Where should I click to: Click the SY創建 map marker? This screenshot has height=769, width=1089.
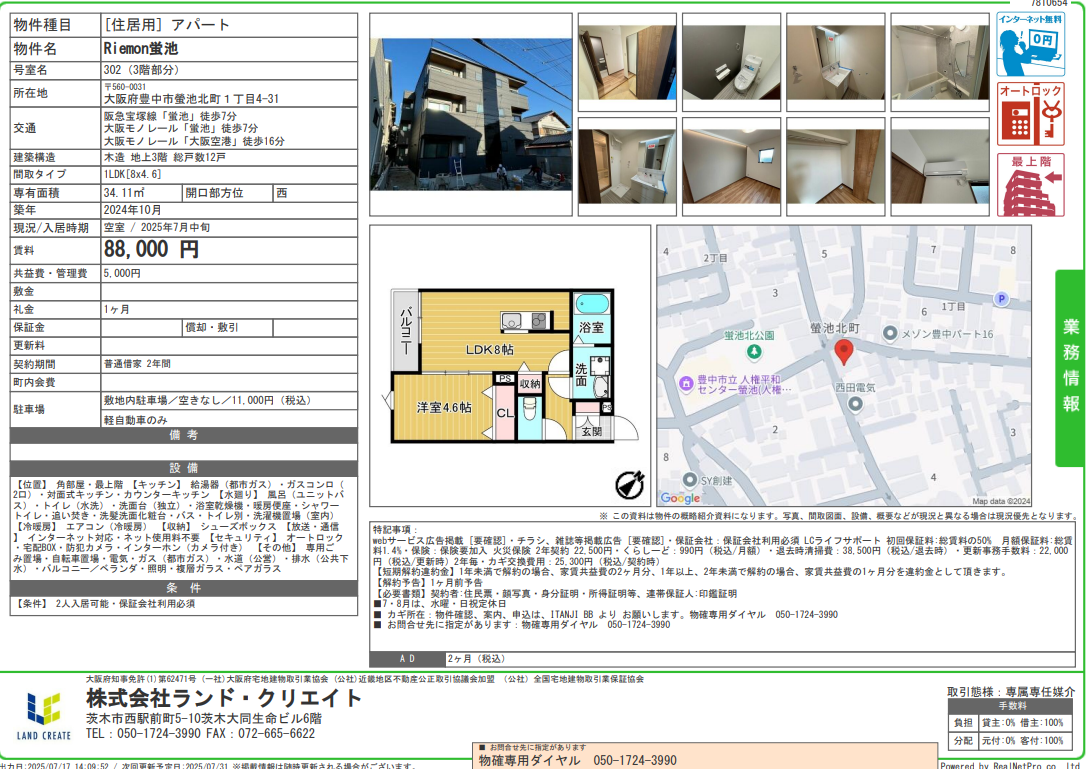pos(689,479)
